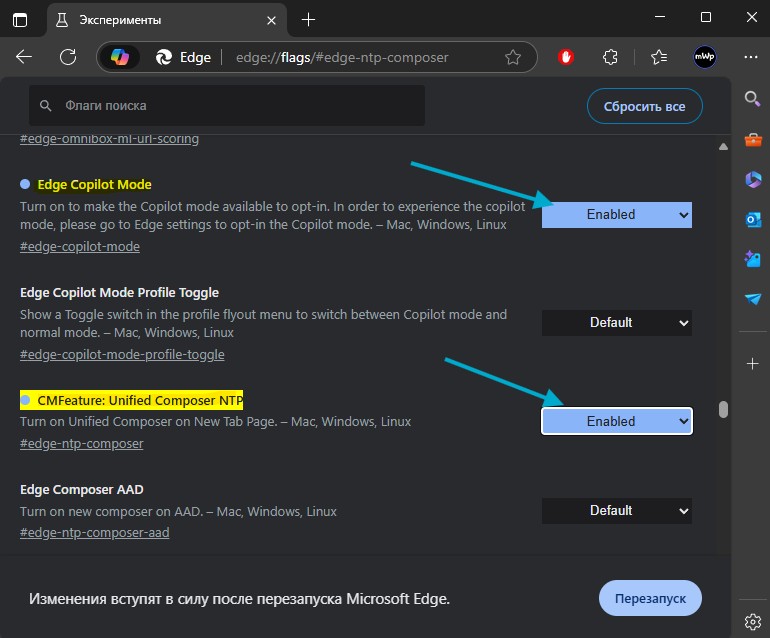The width and height of the screenshot is (770, 638).
Task: Open Settings and more ellipsis menu
Action: (x=750, y=57)
